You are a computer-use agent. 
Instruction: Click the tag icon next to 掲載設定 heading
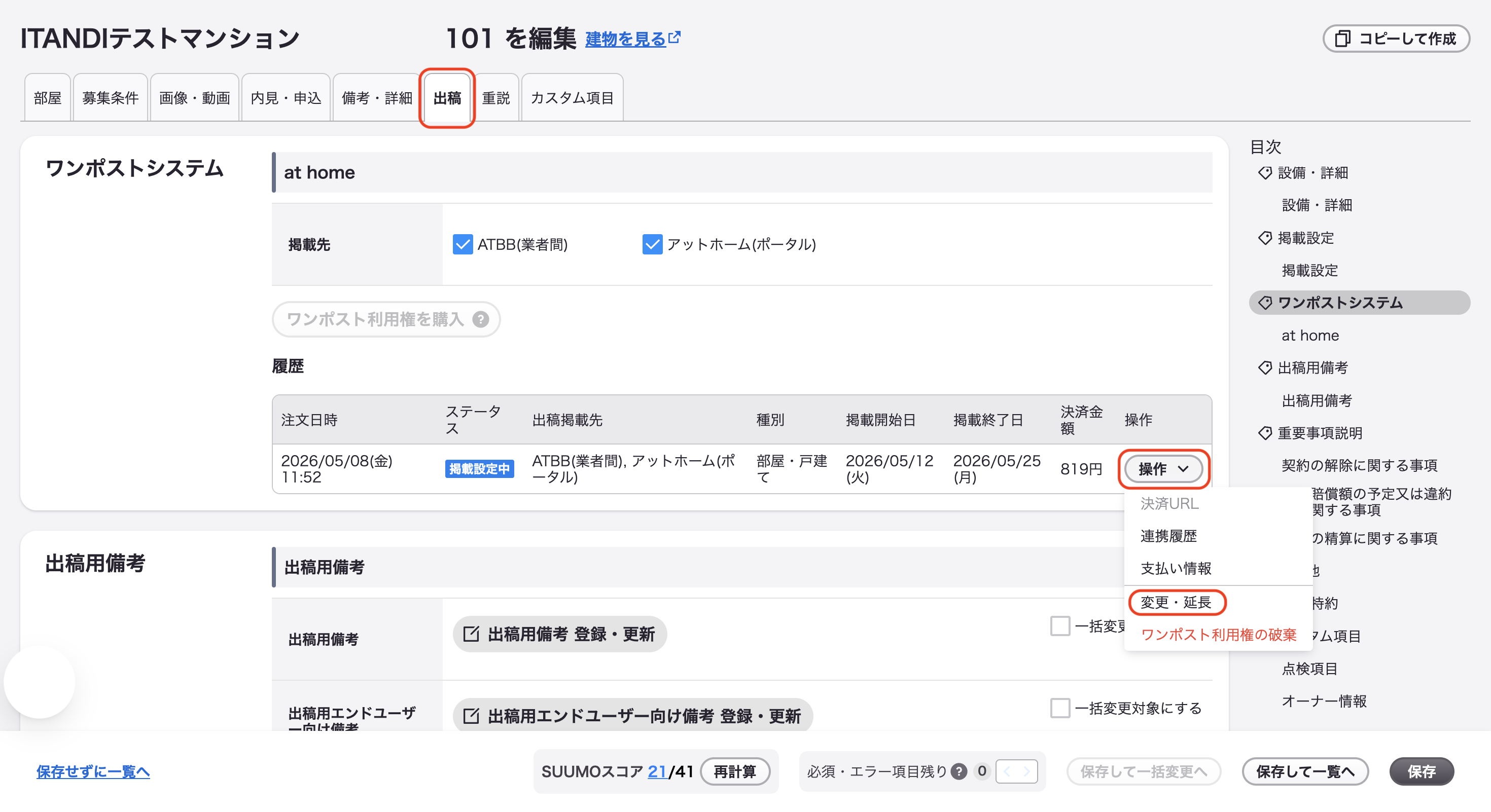coord(1265,238)
